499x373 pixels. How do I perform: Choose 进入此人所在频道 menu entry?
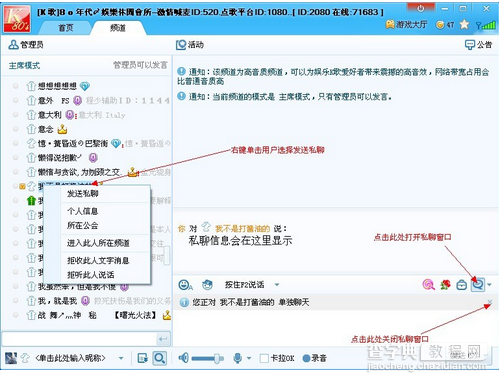point(98,243)
